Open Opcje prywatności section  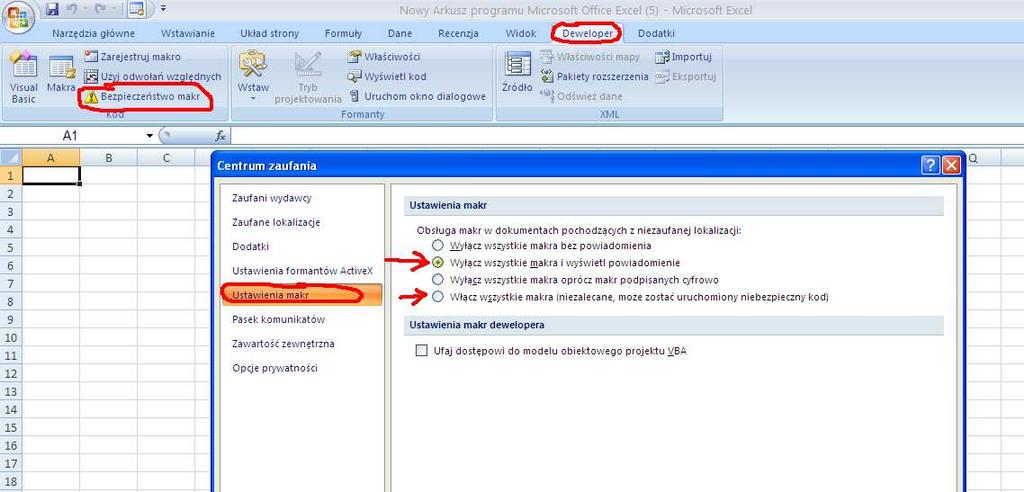tap(275, 367)
